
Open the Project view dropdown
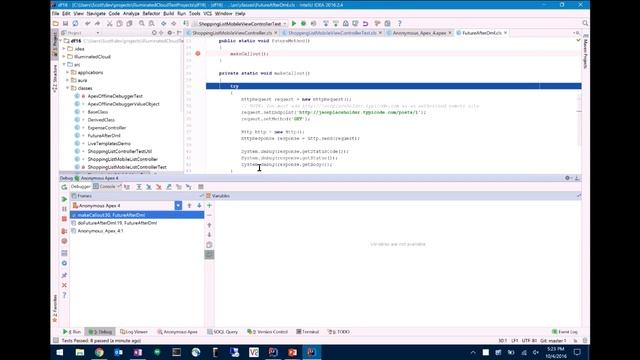coord(98,33)
